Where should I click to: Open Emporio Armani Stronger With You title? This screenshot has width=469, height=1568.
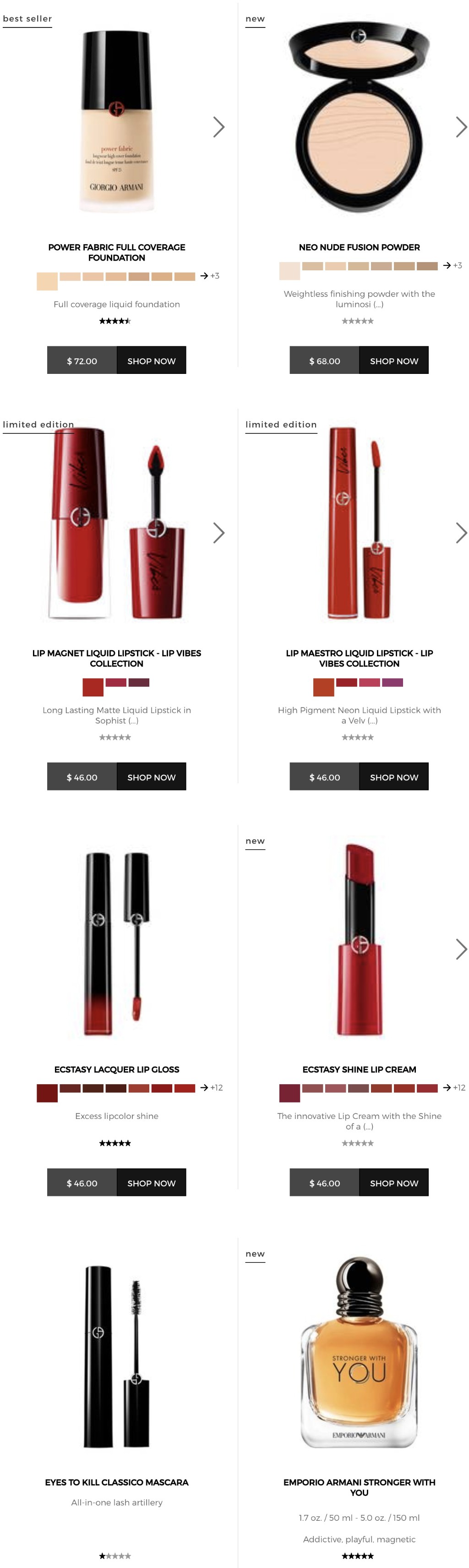tap(359, 1487)
